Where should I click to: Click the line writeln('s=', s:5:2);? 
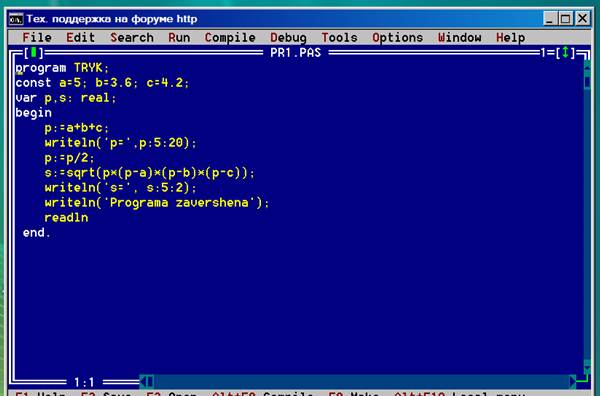[120, 188]
